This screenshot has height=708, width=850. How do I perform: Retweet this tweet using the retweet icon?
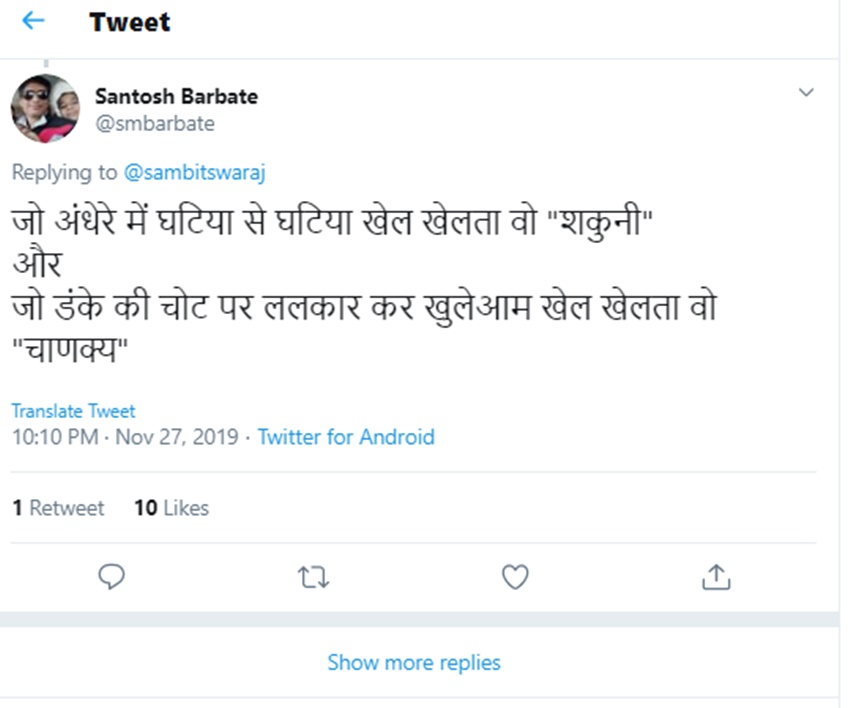click(314, 577)
